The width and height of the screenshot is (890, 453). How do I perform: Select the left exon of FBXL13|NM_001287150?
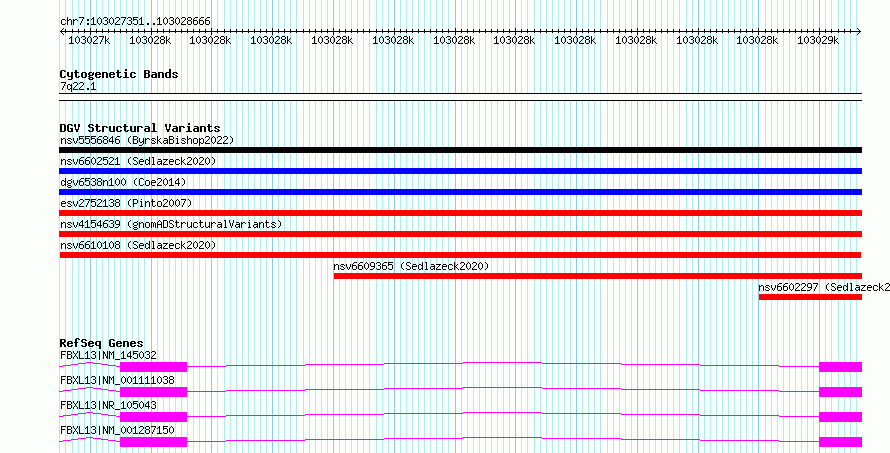(153, 442)
